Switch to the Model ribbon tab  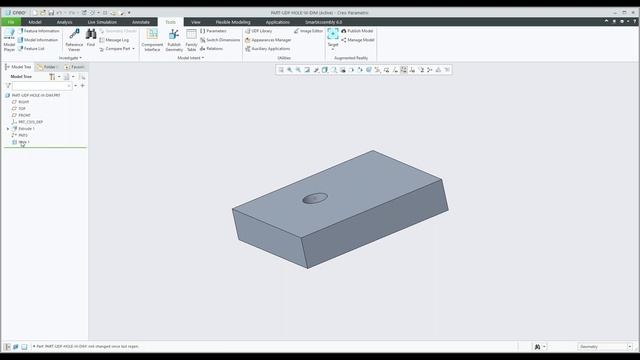pyautogui.click(x=35, y=22)
